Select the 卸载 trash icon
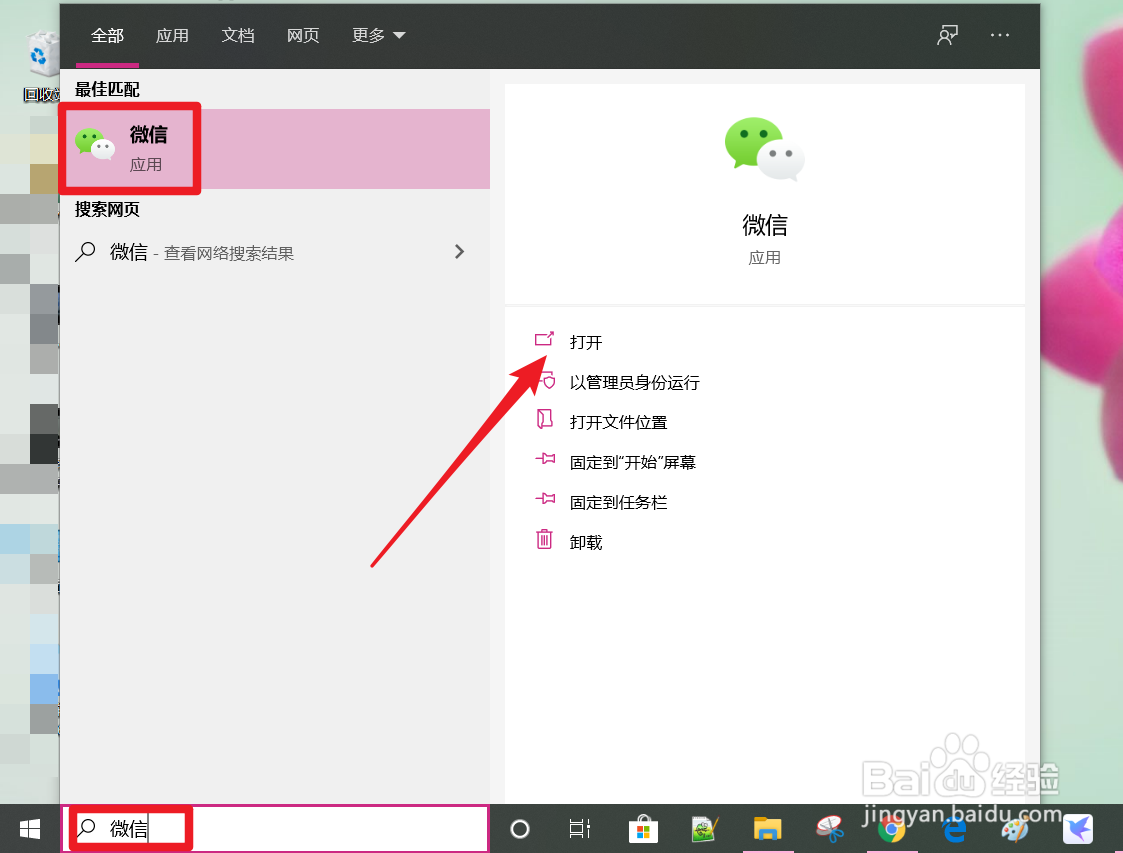The image size is (1123, 853). (544, 539)
